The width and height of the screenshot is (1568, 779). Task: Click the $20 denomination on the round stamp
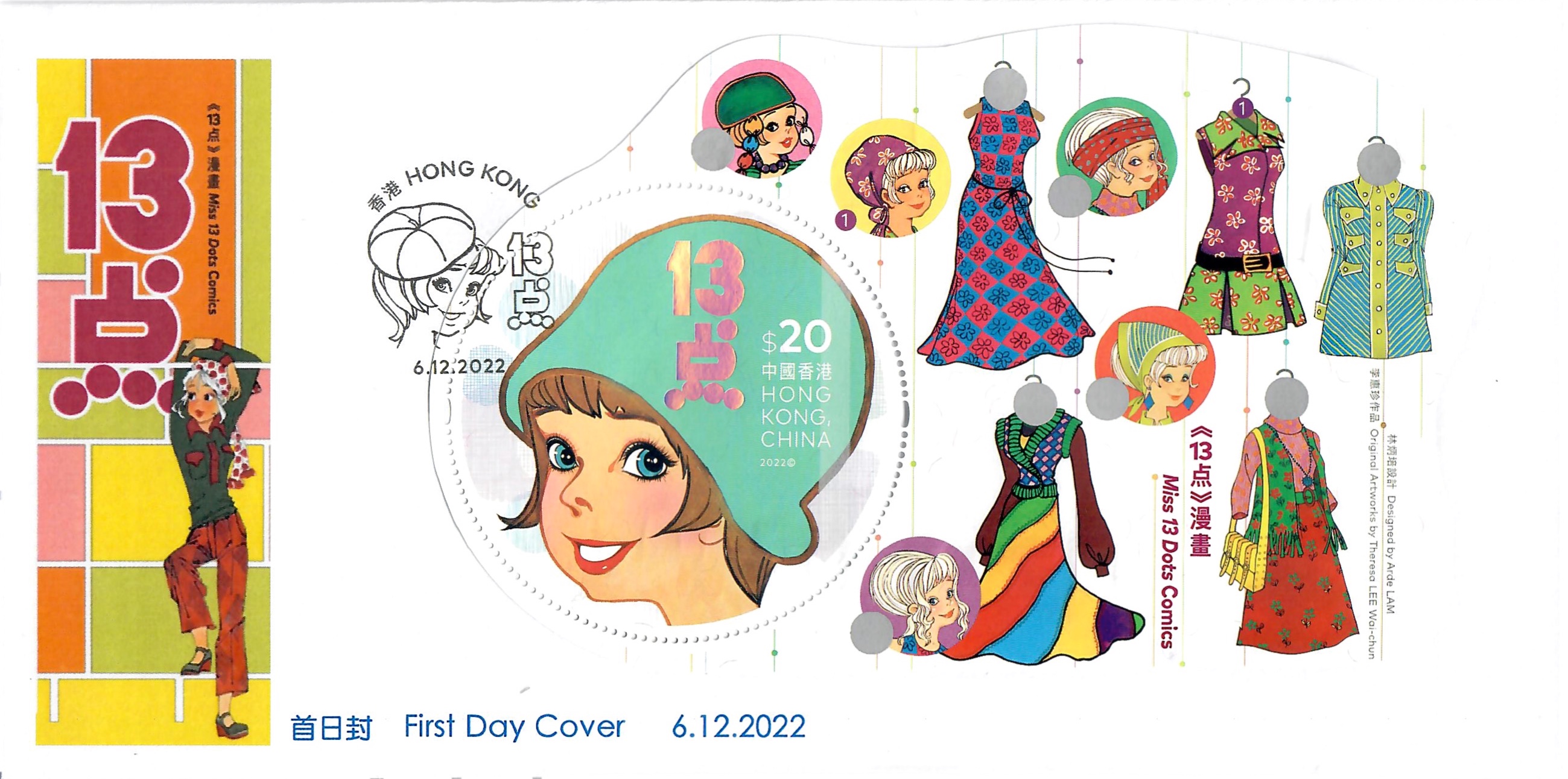point(796,338)
